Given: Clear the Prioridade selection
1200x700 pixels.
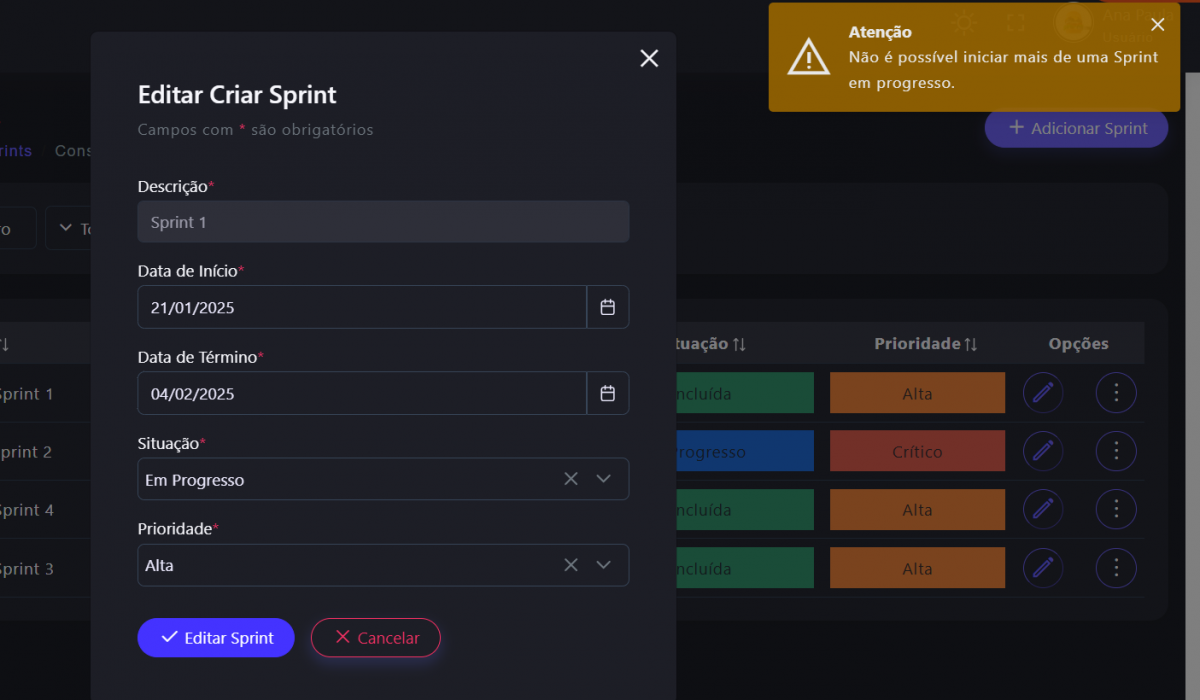Looking at the screenshot, I should [571, 565].
